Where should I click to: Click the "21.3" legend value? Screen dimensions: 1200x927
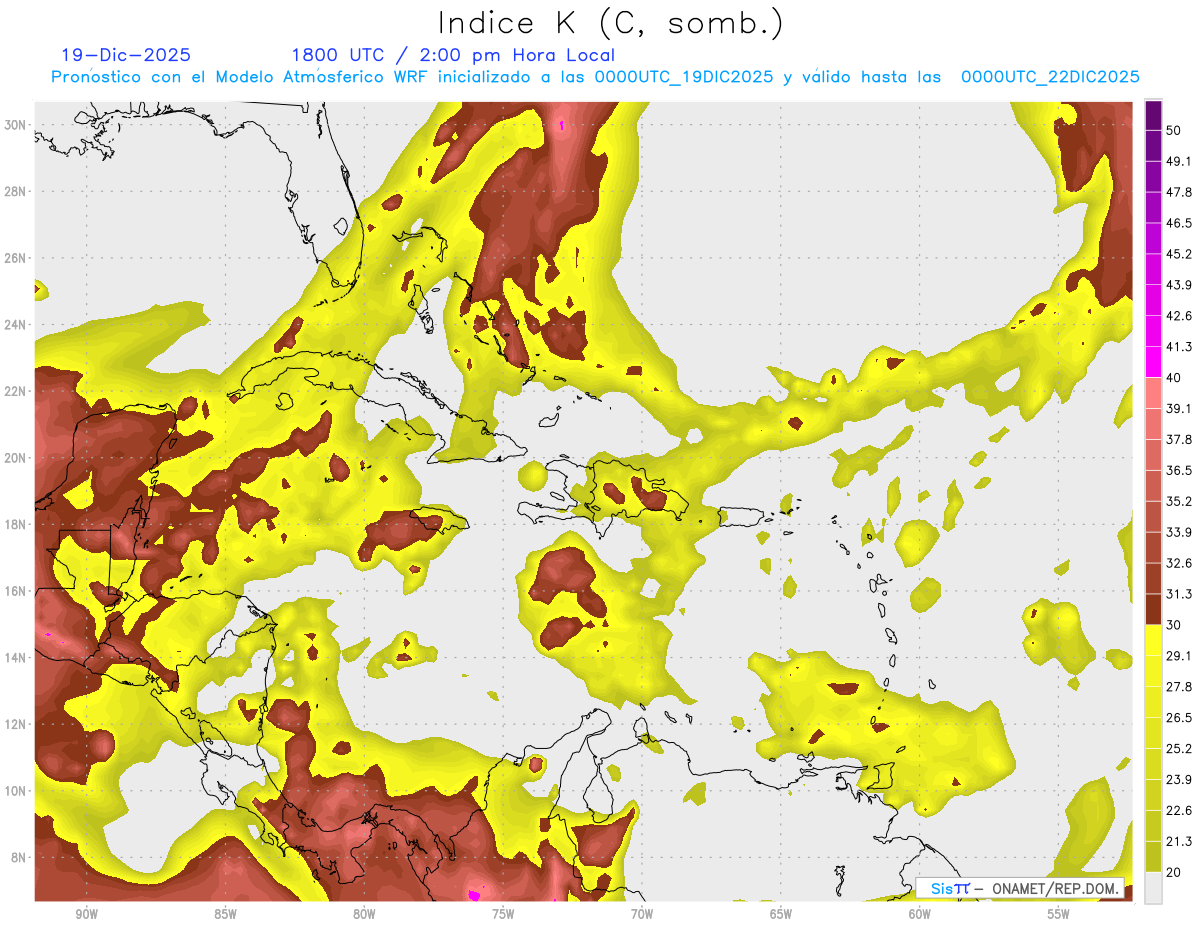[1178, 842]
